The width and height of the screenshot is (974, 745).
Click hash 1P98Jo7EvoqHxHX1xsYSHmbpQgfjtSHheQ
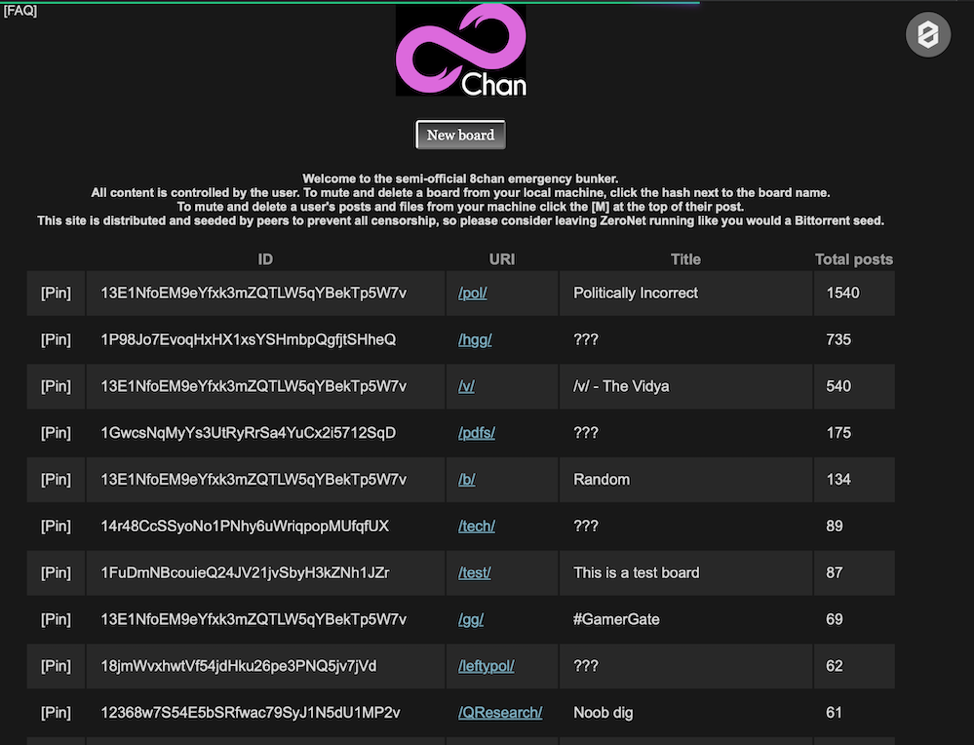pyautogui.click(x=248, y=340)
